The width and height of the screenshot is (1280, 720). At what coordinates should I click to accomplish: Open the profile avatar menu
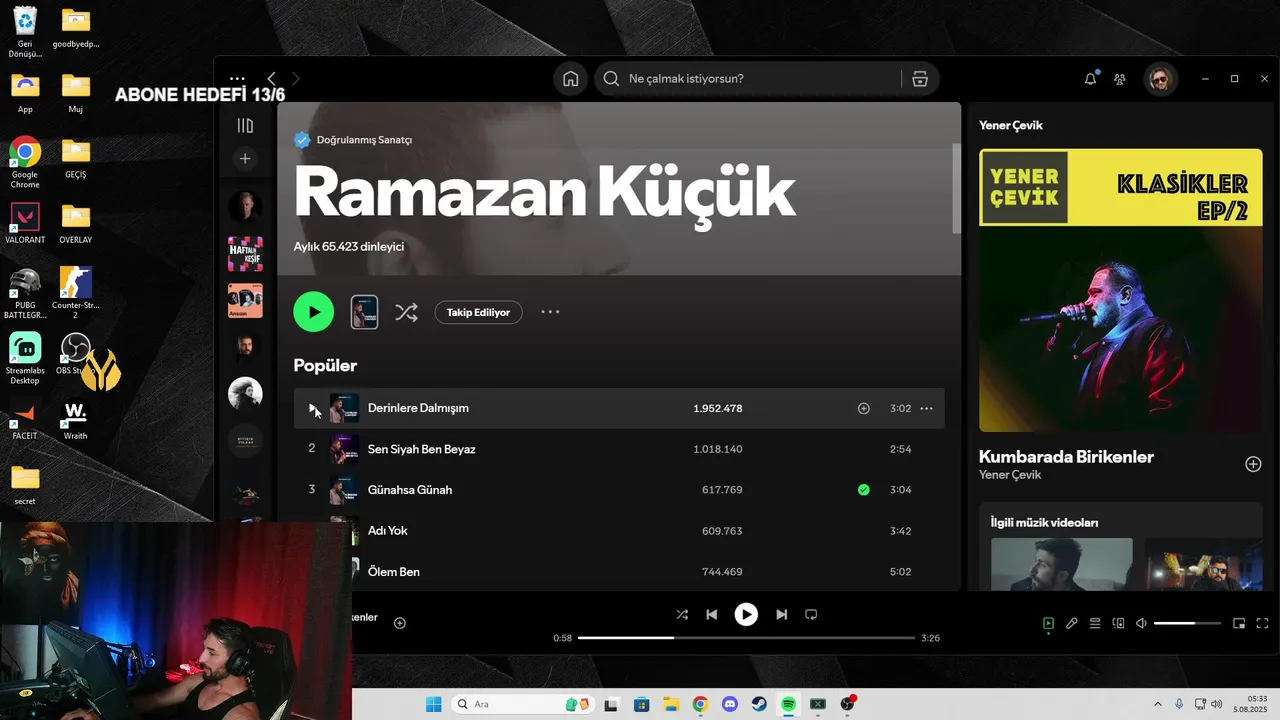1161,79
